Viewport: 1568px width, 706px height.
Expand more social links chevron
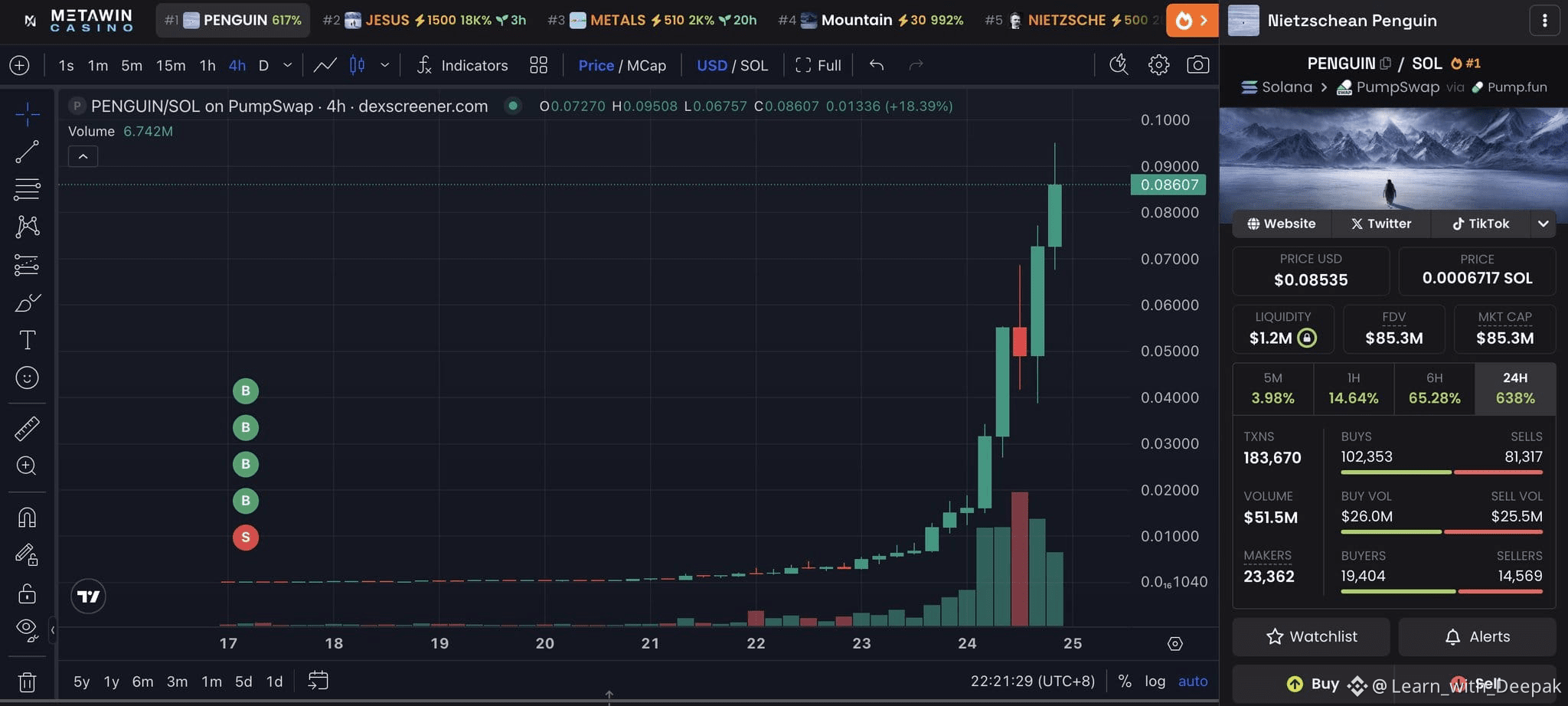point(1543,224)
